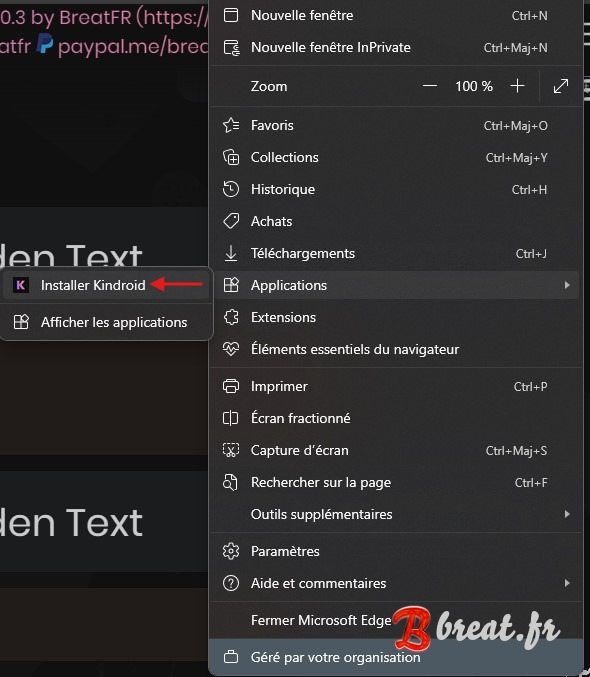590x677 pixels.
Task: Click the Applications grid icon
Action: pyautogui.click(x=231, y=285)
